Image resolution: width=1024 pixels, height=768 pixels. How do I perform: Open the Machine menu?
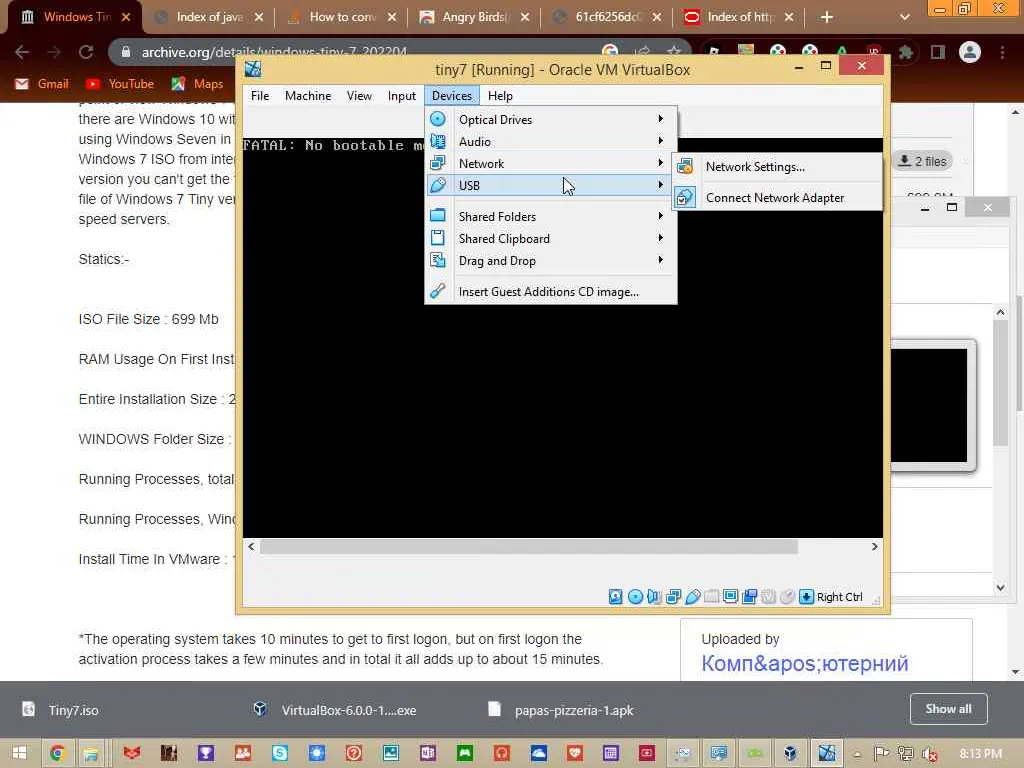308,95
